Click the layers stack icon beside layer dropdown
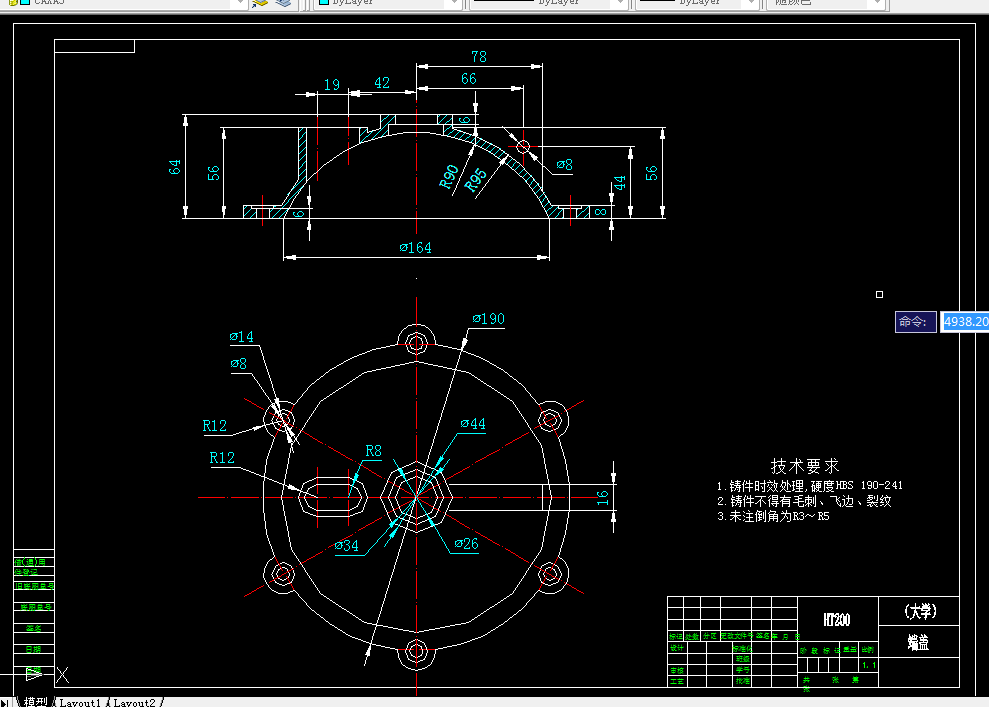Image resolution: width=989 pixels, height=707 pixels. [282, 4]
